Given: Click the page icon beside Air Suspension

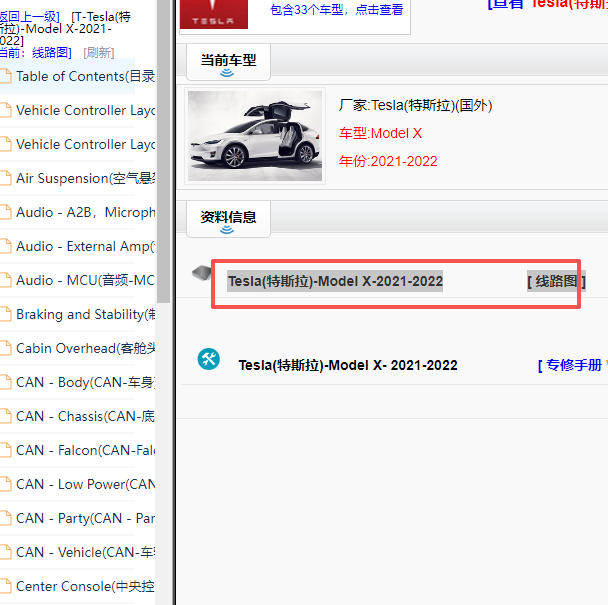Looking at the screenshot, I should [x=5, y=178].
